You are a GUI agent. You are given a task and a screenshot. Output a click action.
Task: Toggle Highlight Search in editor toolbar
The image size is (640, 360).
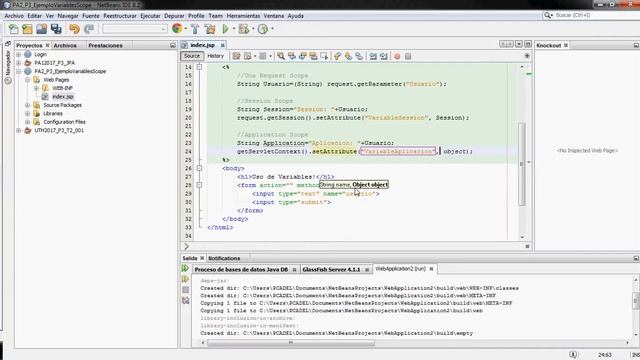click(313, 56)
